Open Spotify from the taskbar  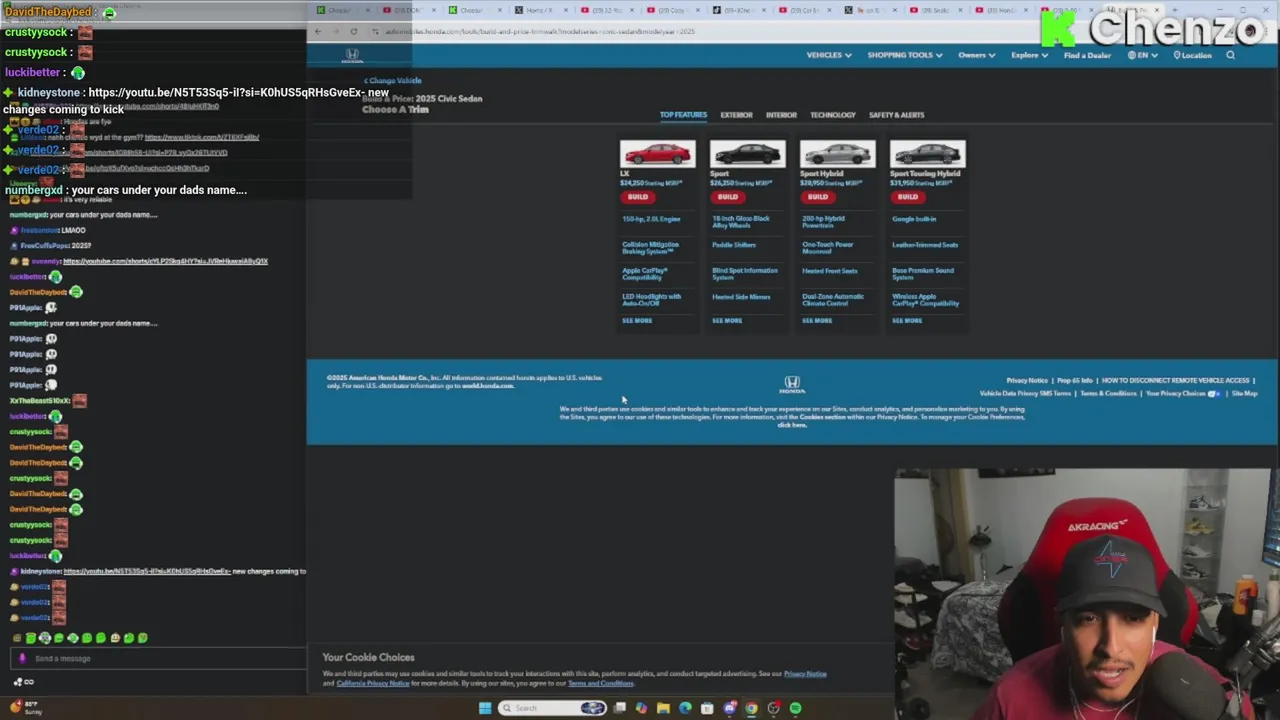(795, 708)
